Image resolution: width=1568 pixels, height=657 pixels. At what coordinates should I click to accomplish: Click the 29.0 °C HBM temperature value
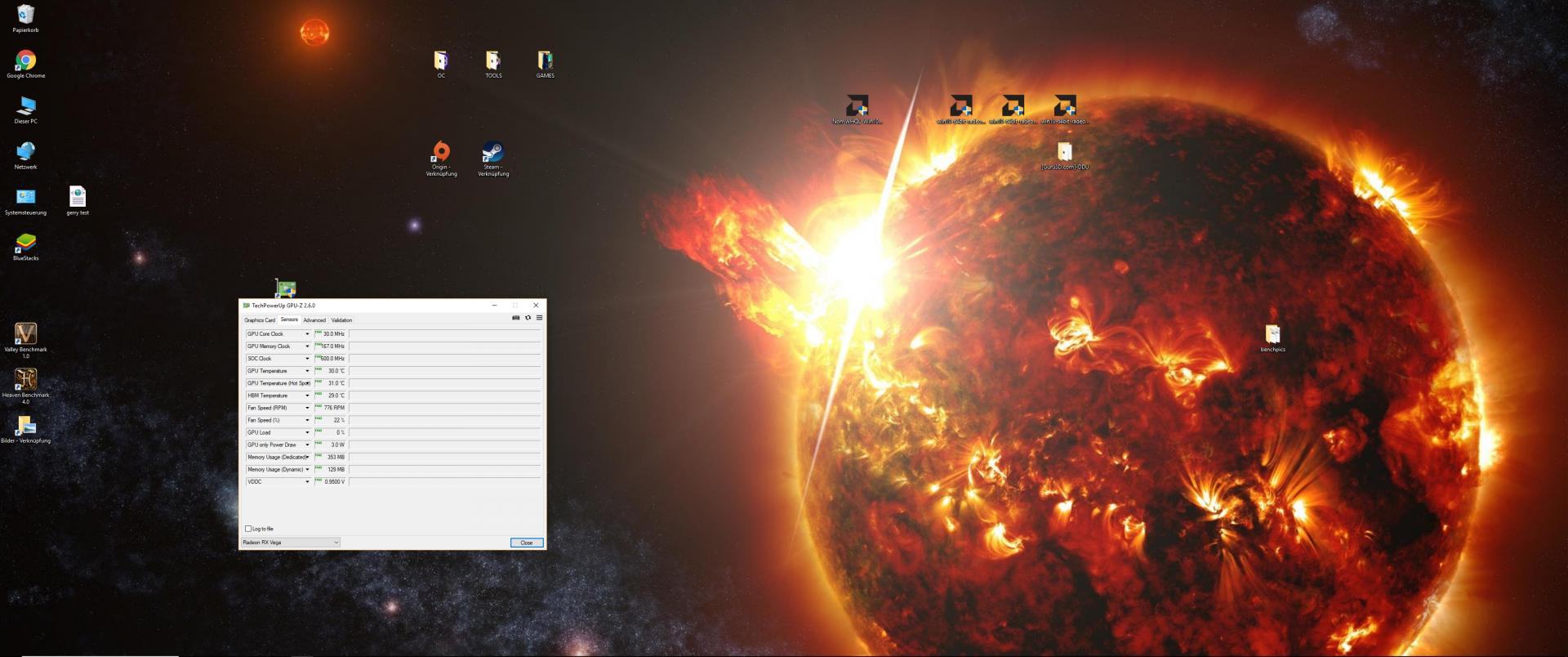336,396
